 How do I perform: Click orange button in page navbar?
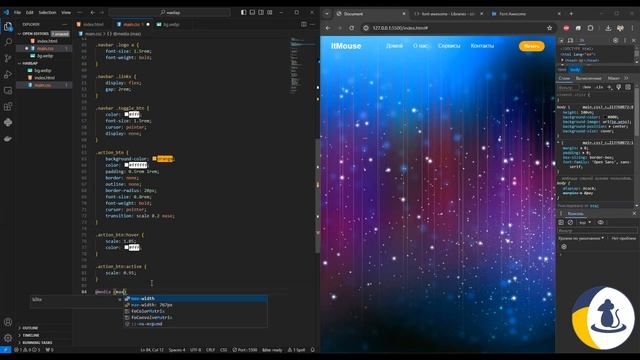click(531, 46)
